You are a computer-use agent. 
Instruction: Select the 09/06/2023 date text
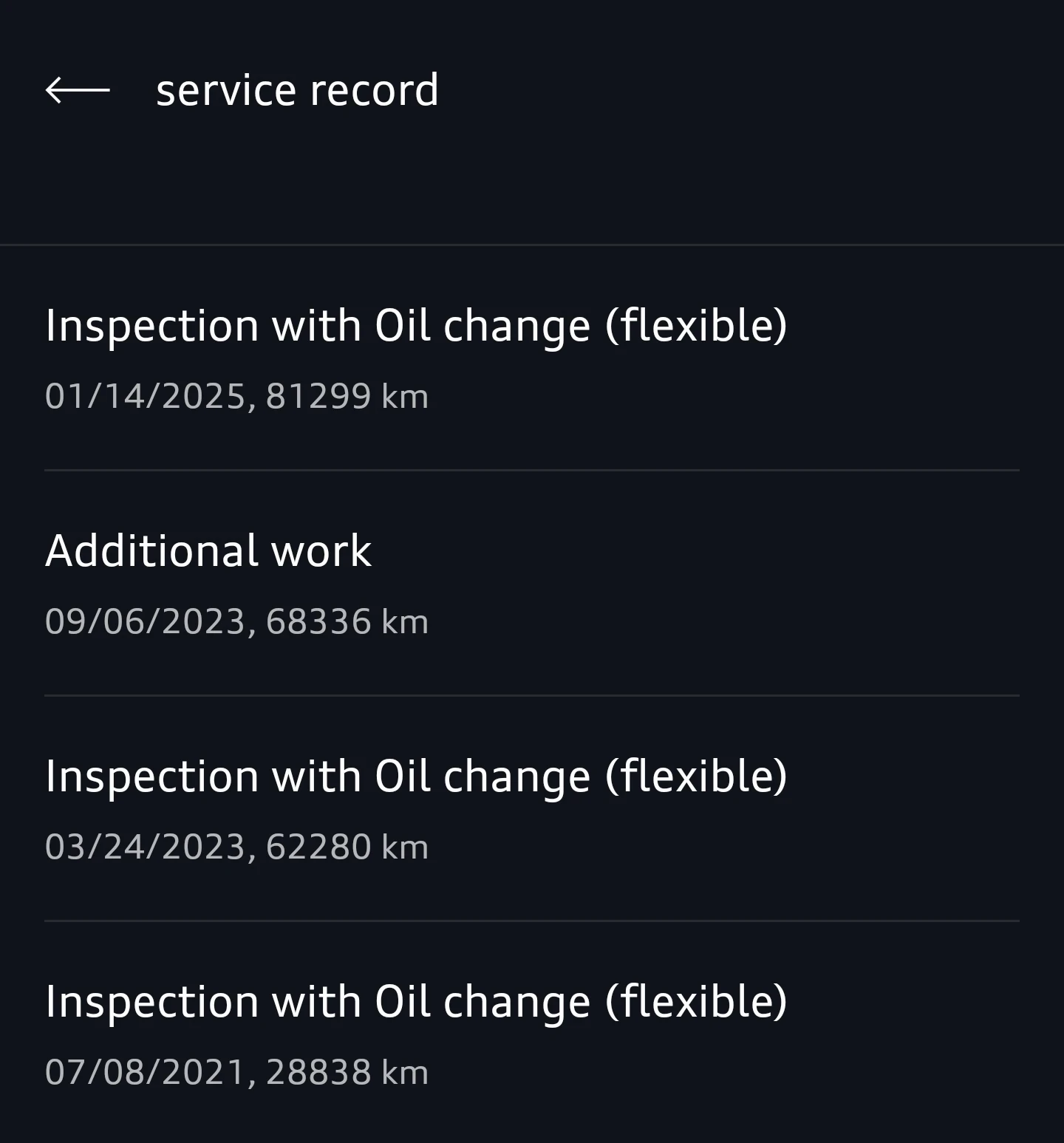click(x=145, y=621)
